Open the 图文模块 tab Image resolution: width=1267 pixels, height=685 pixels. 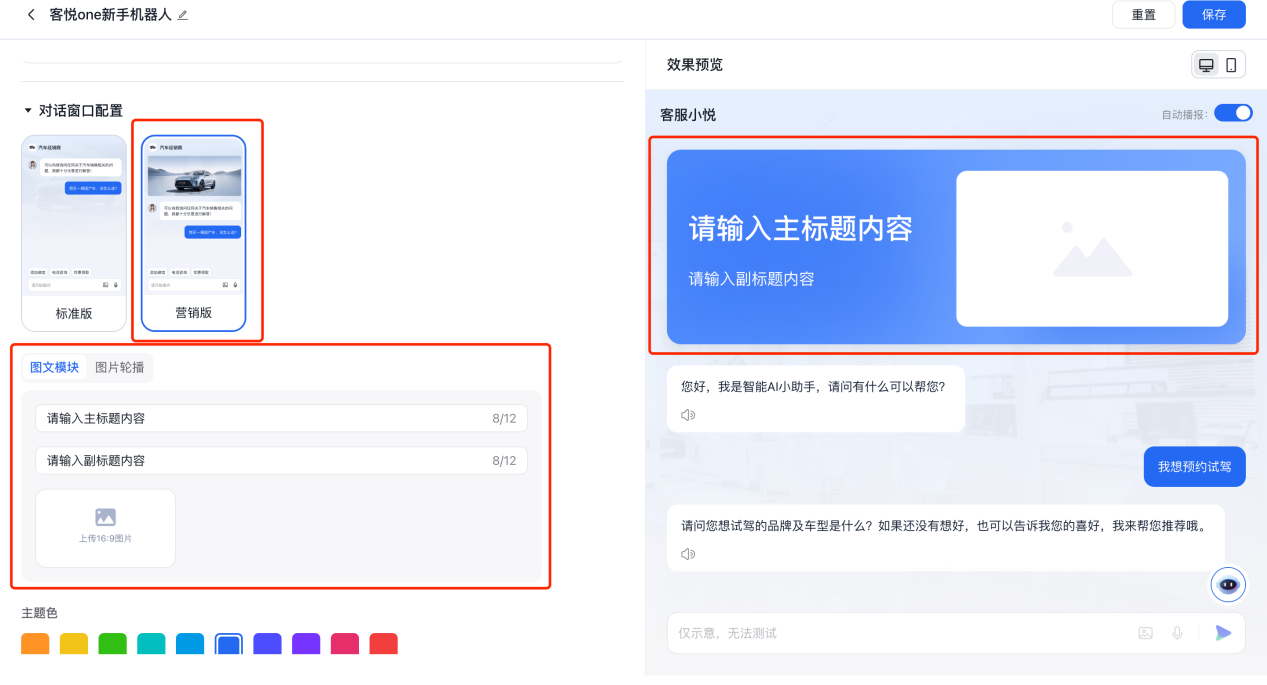click(x=54, y=367)
